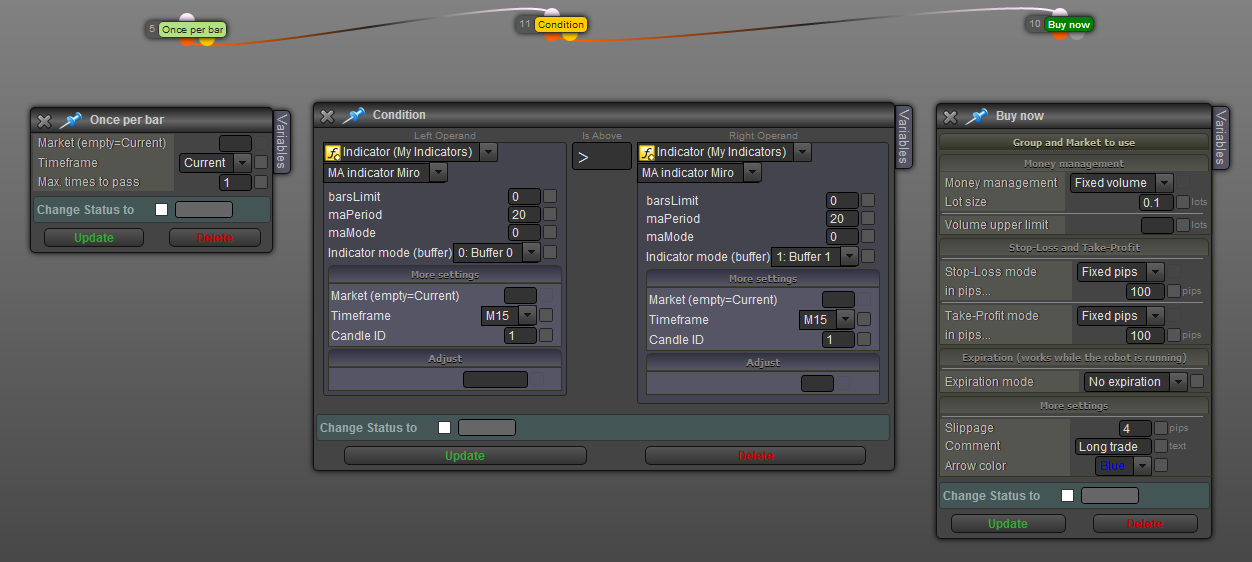Viewport: 1252px width, 562px height.
Task: Toggle Change Status checkbox in Condition panel
Action: [x=445, y=428]
